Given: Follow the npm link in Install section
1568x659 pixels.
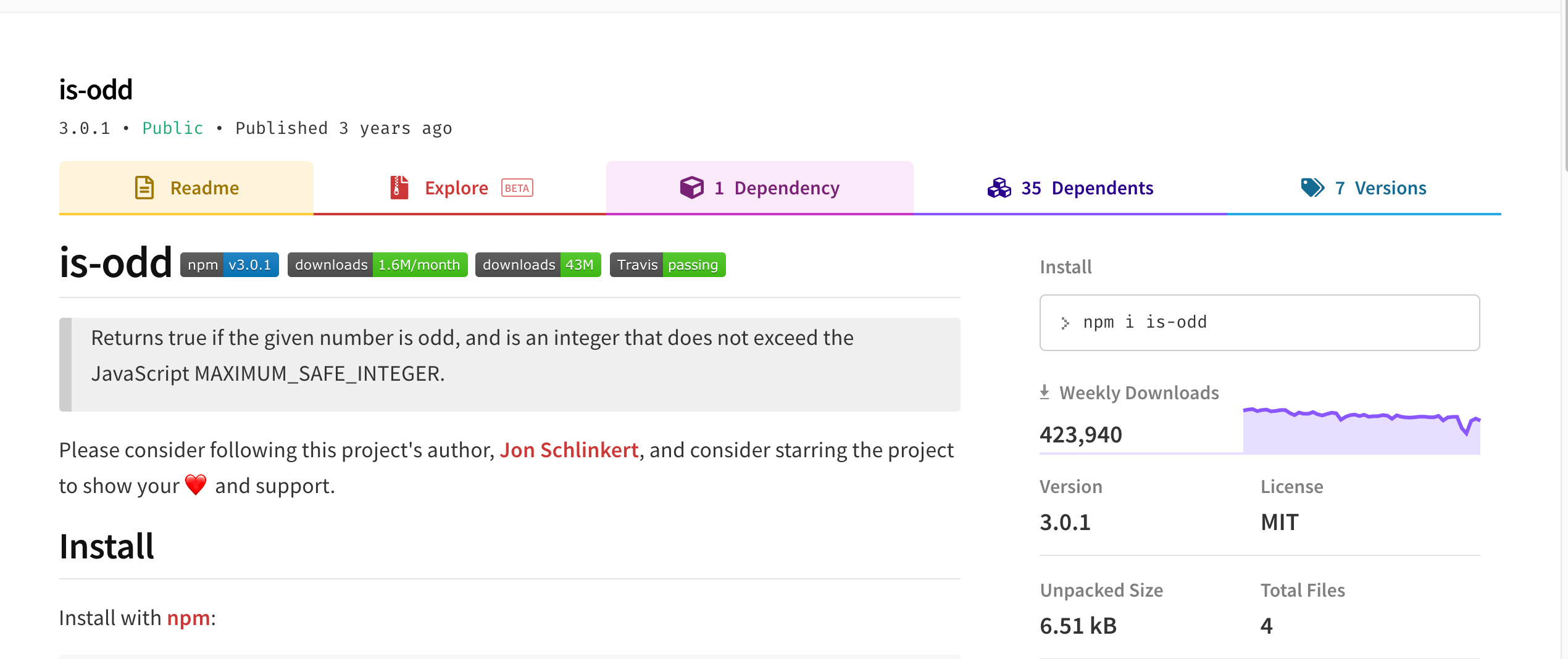Looking at the screenshot, I should click(188, 618).
